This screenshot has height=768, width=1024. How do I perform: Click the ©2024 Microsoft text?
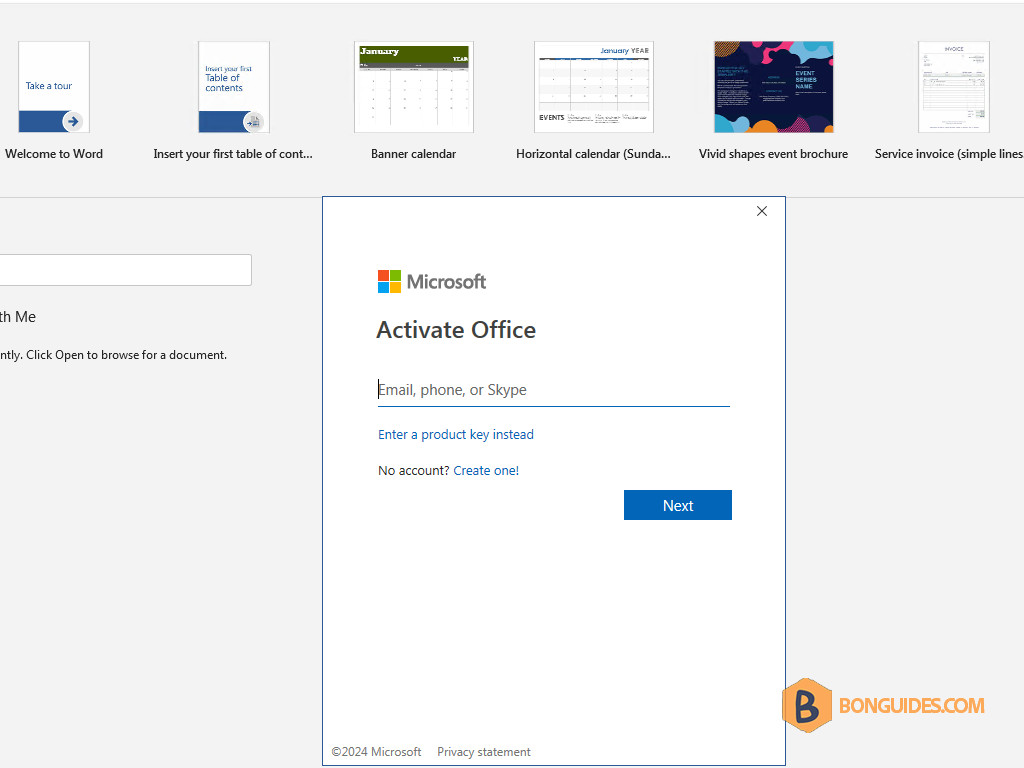click(x=376, y=752)
